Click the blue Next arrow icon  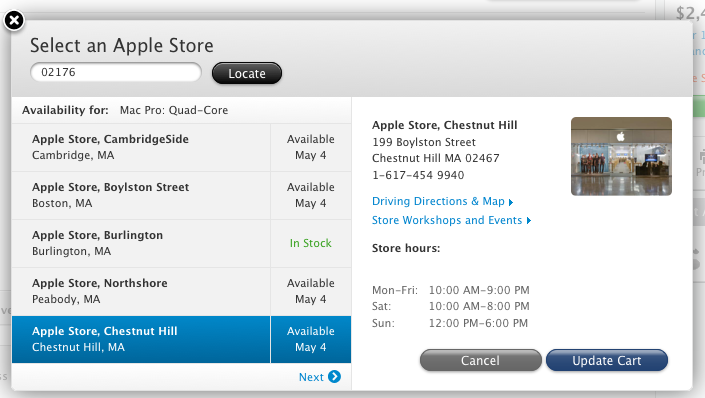(x=335, y=376)
